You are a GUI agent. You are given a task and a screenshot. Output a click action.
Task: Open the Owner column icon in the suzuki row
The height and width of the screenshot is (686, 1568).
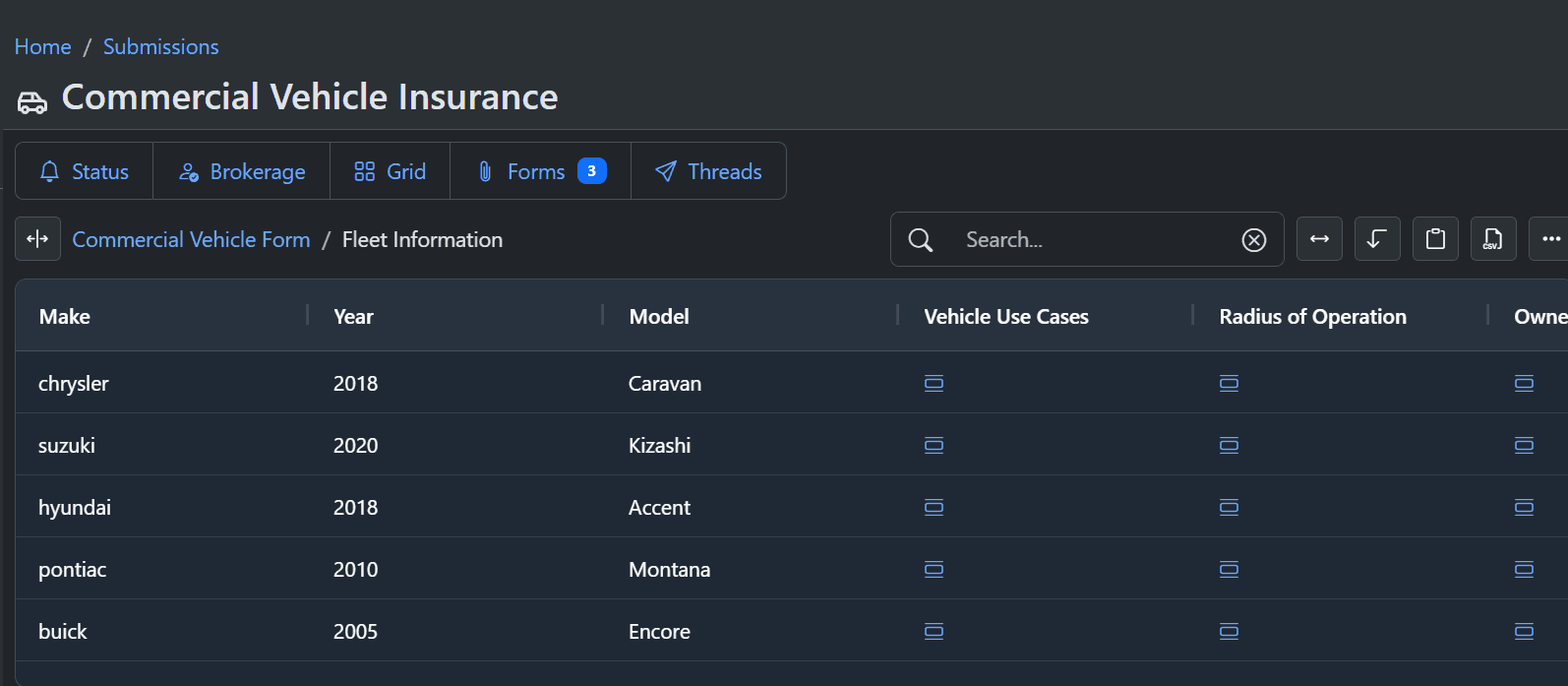click(x=1524, y=445)
